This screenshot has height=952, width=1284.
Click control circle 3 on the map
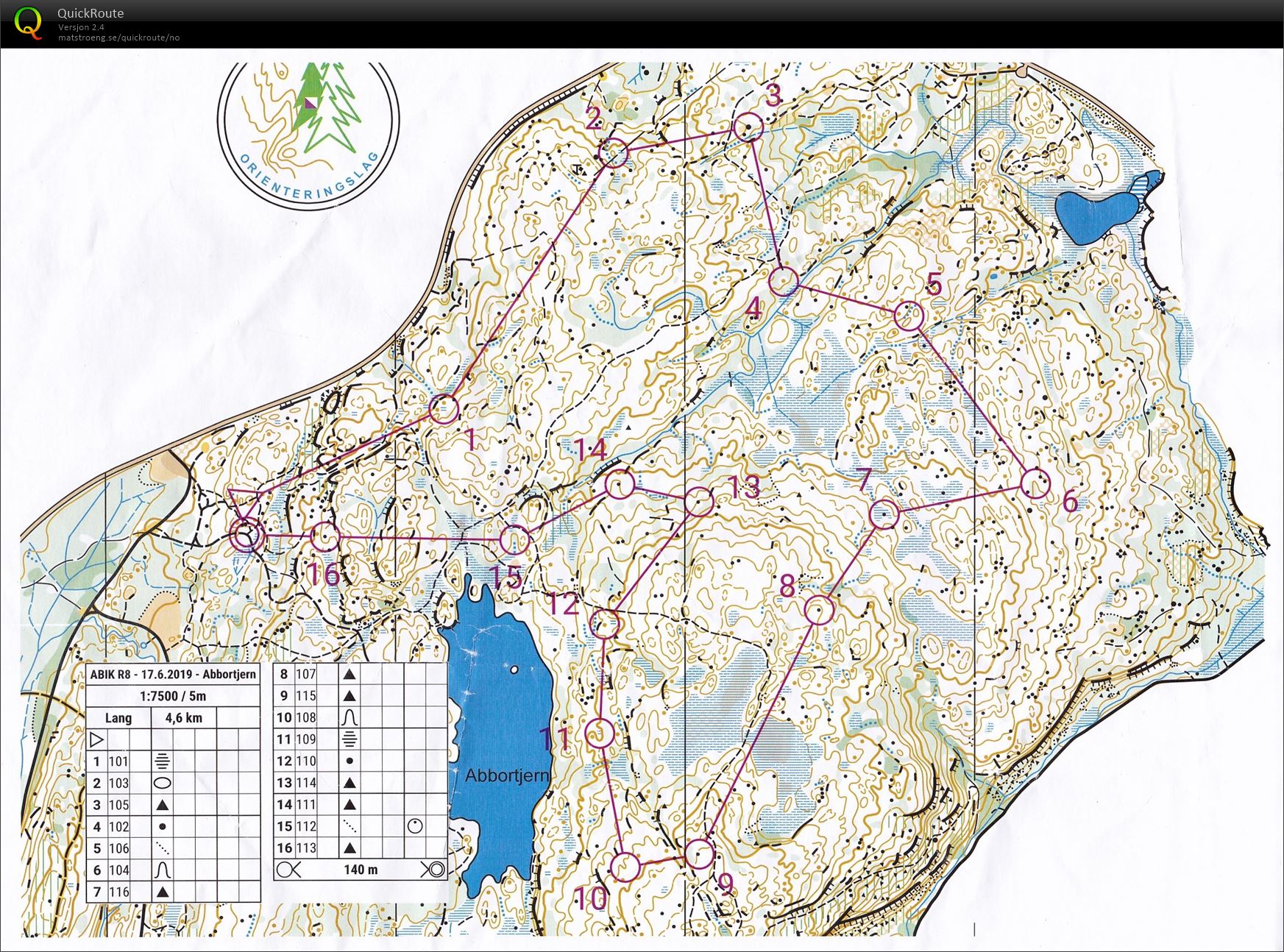[x=748, y=128]
